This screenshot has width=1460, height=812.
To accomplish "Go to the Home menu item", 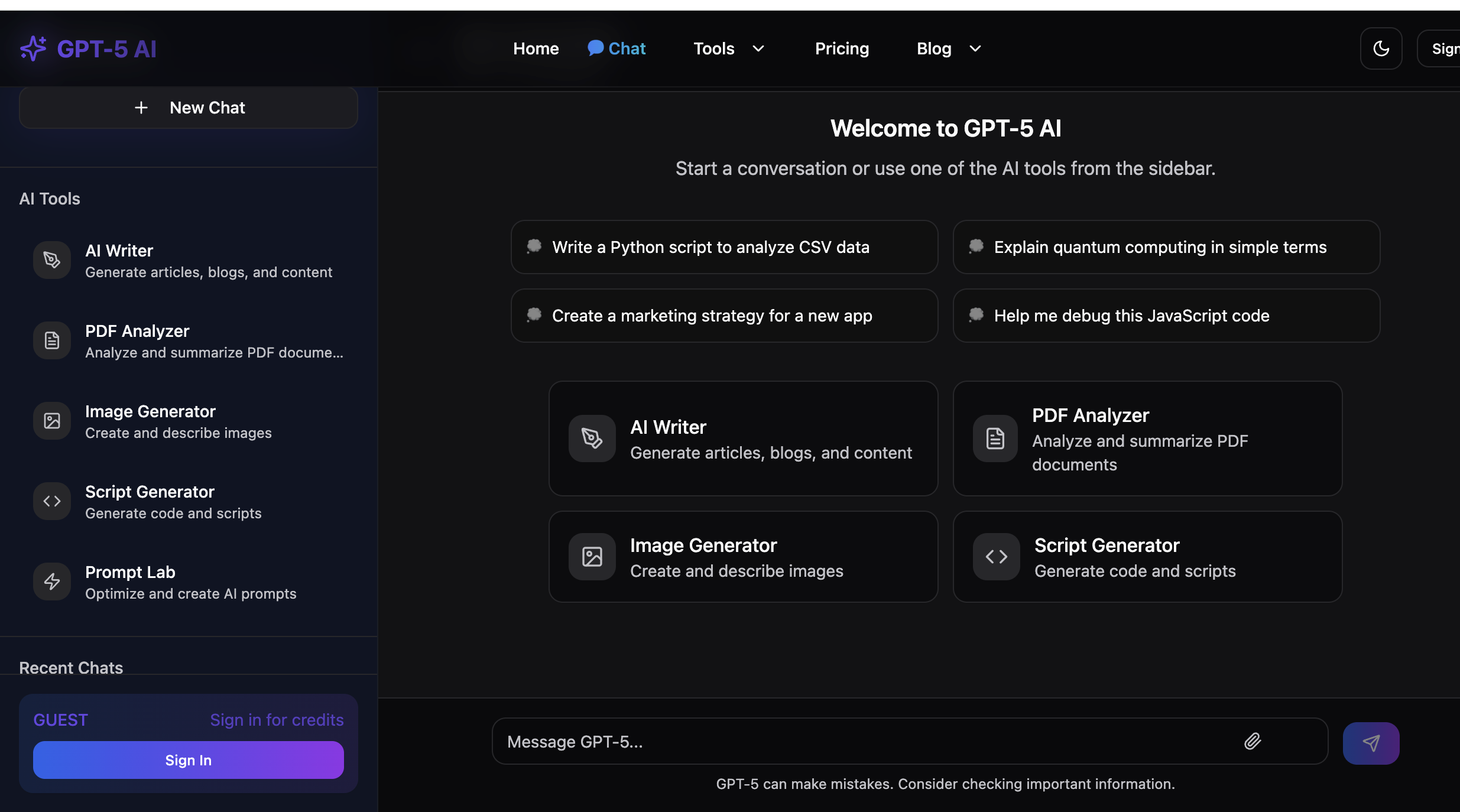I will click(536, 48).
